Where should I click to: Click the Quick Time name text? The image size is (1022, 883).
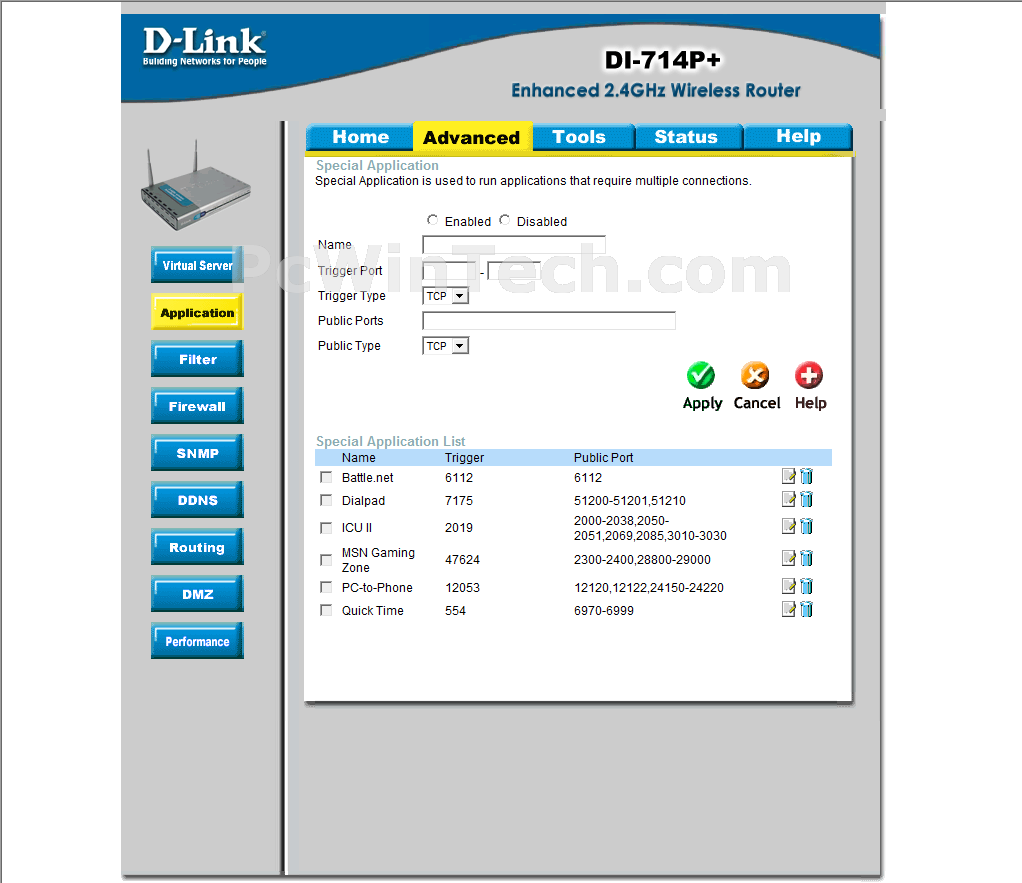pos(373,611)
